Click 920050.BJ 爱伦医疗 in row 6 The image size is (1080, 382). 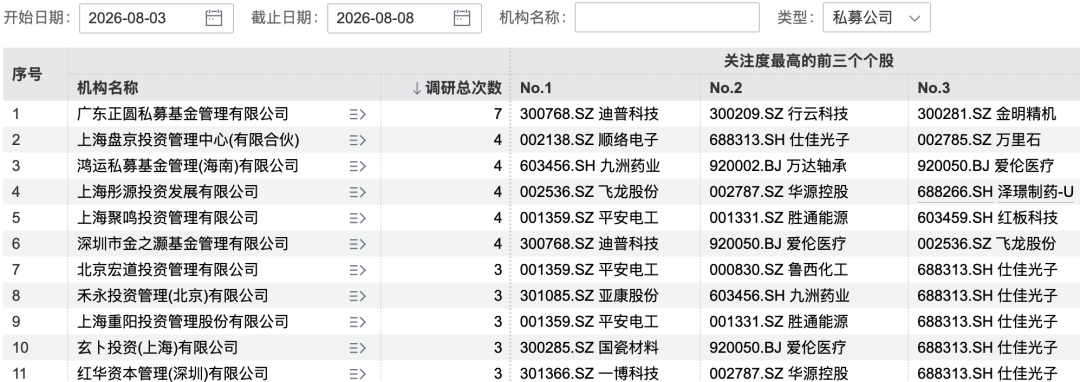tap(778, 244)
